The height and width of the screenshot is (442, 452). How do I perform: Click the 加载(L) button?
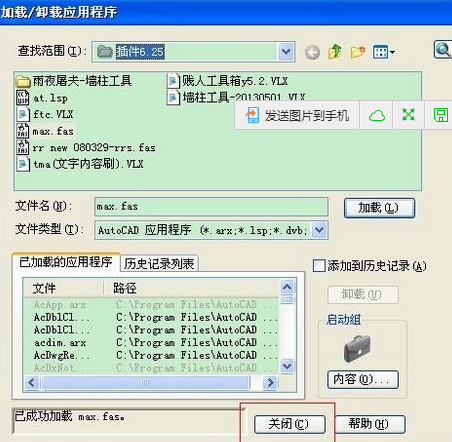pos(379,208)
